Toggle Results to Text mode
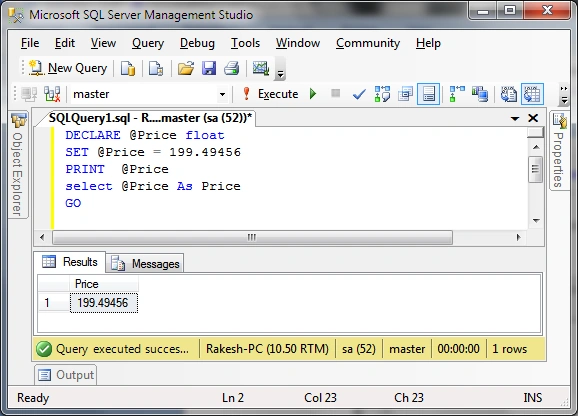This screenshot has width=578, height=416. 509,94
